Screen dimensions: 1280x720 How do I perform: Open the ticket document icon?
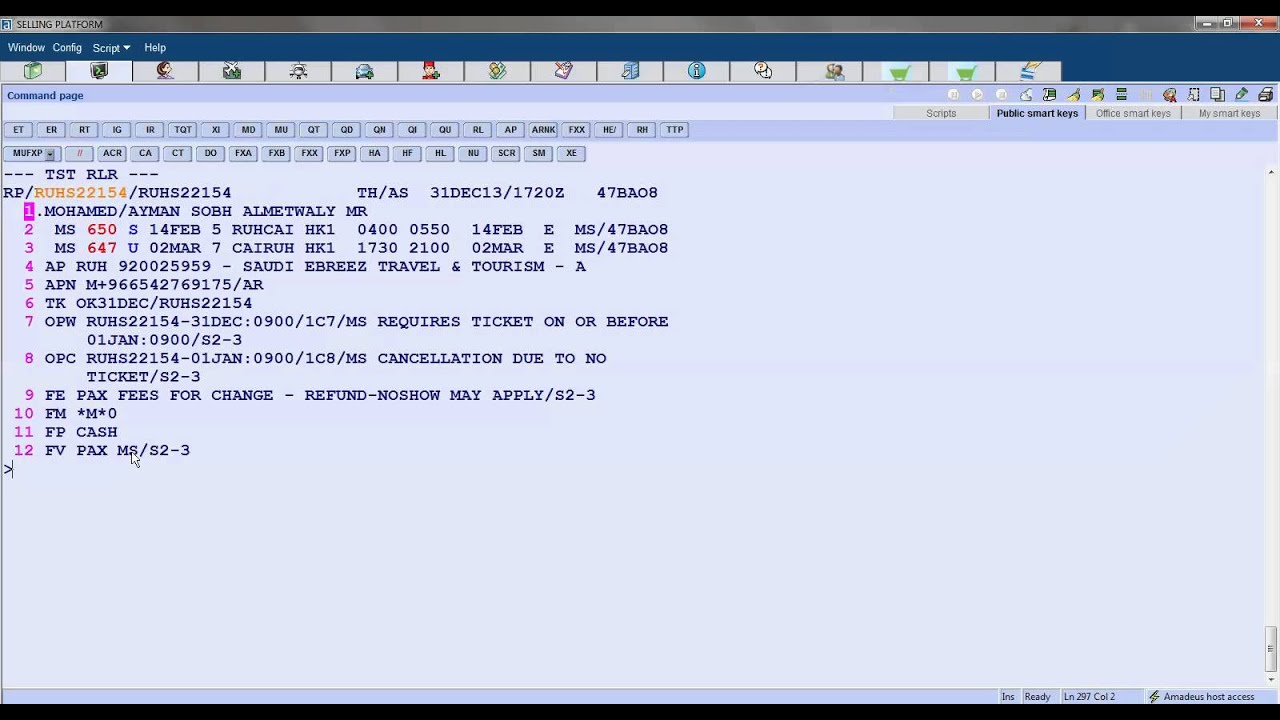(x=563, y=71)
